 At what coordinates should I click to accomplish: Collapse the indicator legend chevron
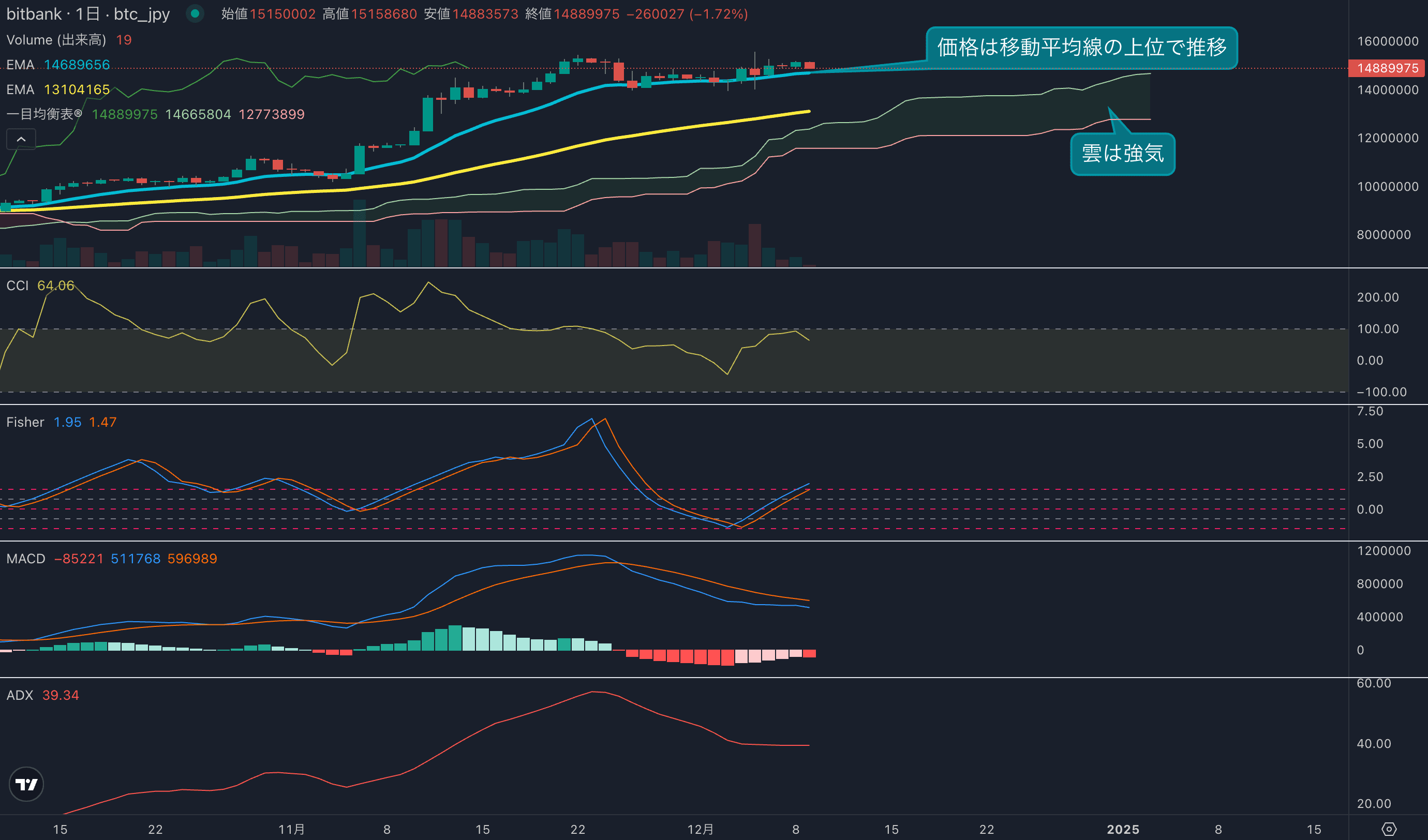coord(21,139)
